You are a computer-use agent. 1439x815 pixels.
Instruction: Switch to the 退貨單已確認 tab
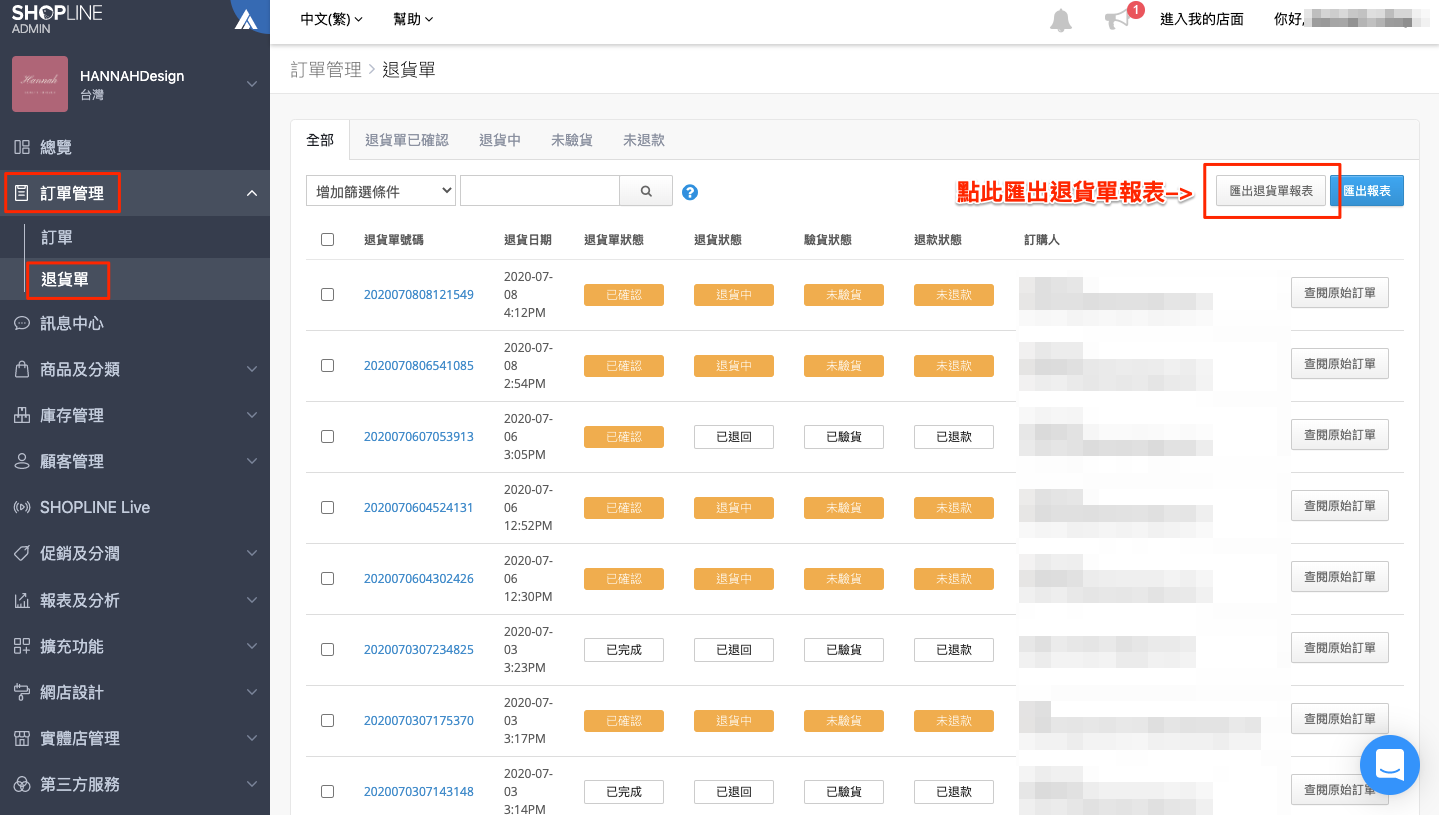click(407, 140)
